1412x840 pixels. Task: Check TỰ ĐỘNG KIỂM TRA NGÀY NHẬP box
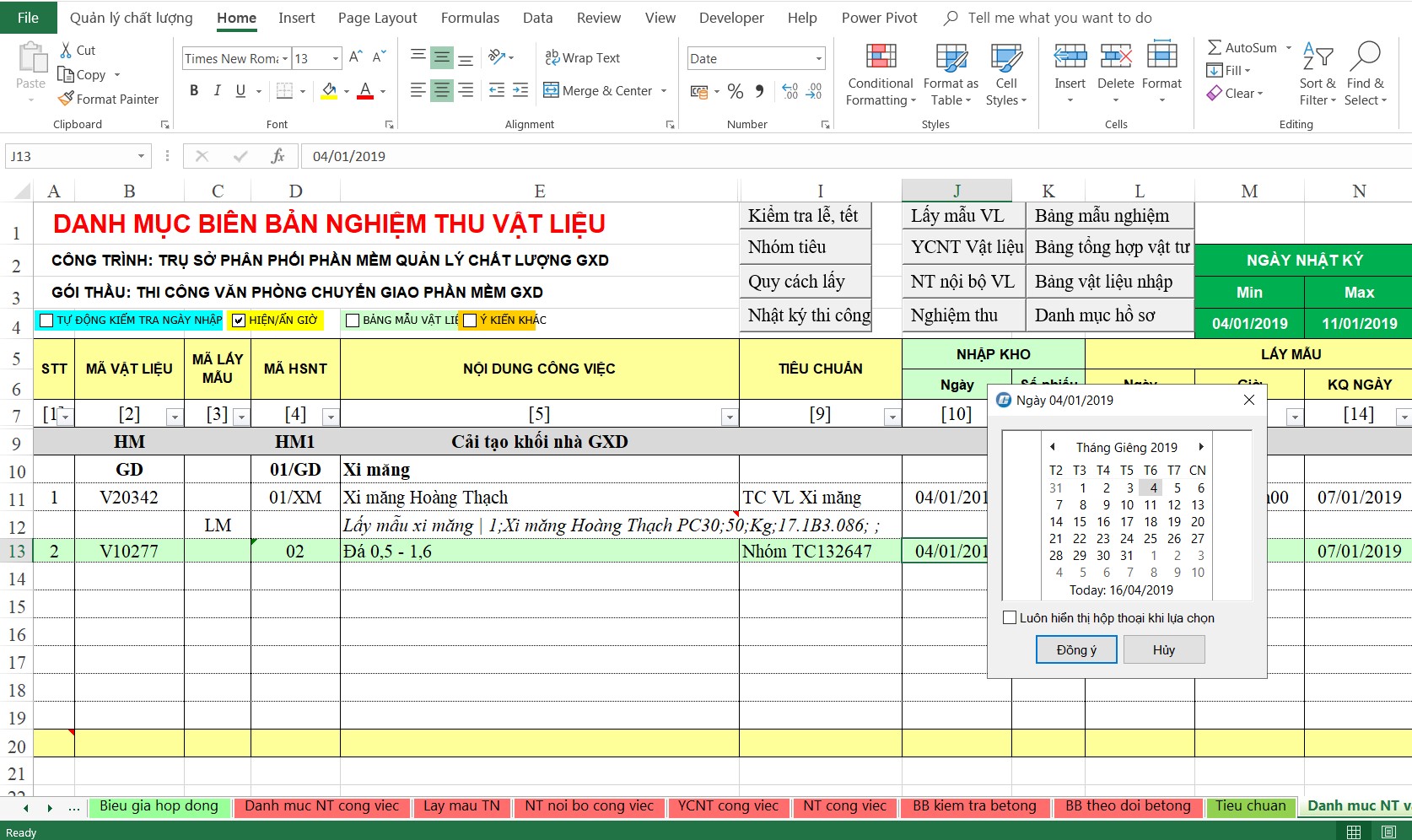point(47,320)
